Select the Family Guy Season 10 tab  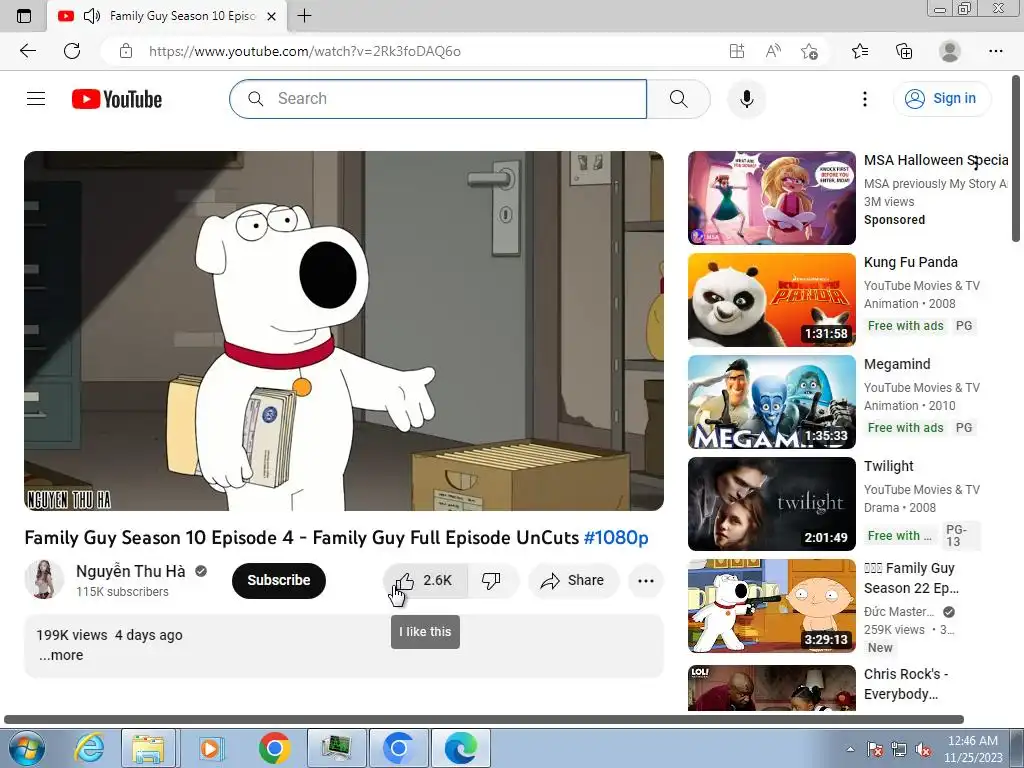167,16
